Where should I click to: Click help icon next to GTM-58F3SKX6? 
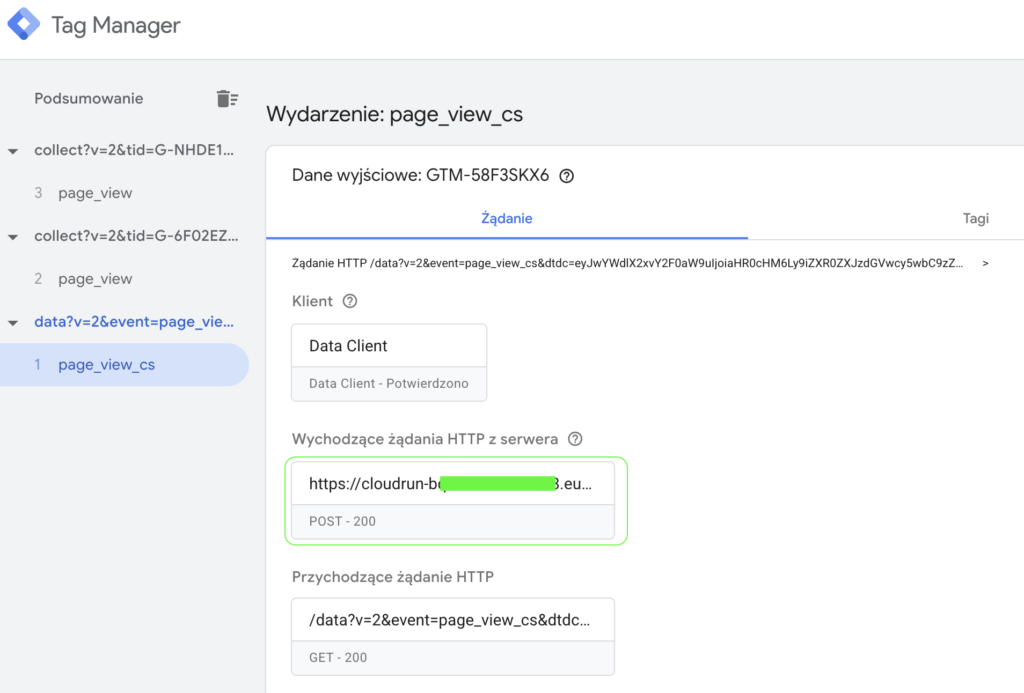click(x=567, y=176)
